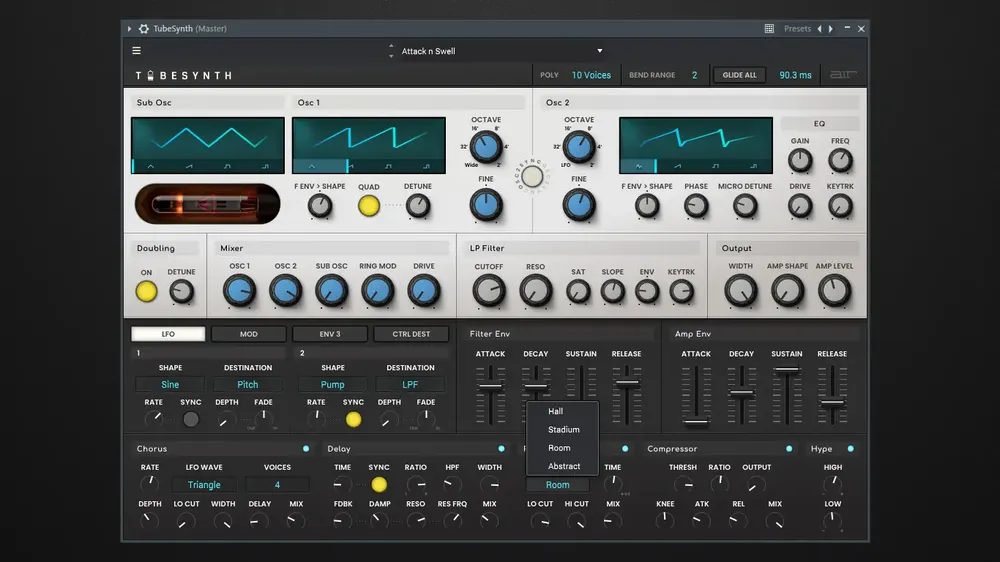Open the hamburger menu icon

136,50
